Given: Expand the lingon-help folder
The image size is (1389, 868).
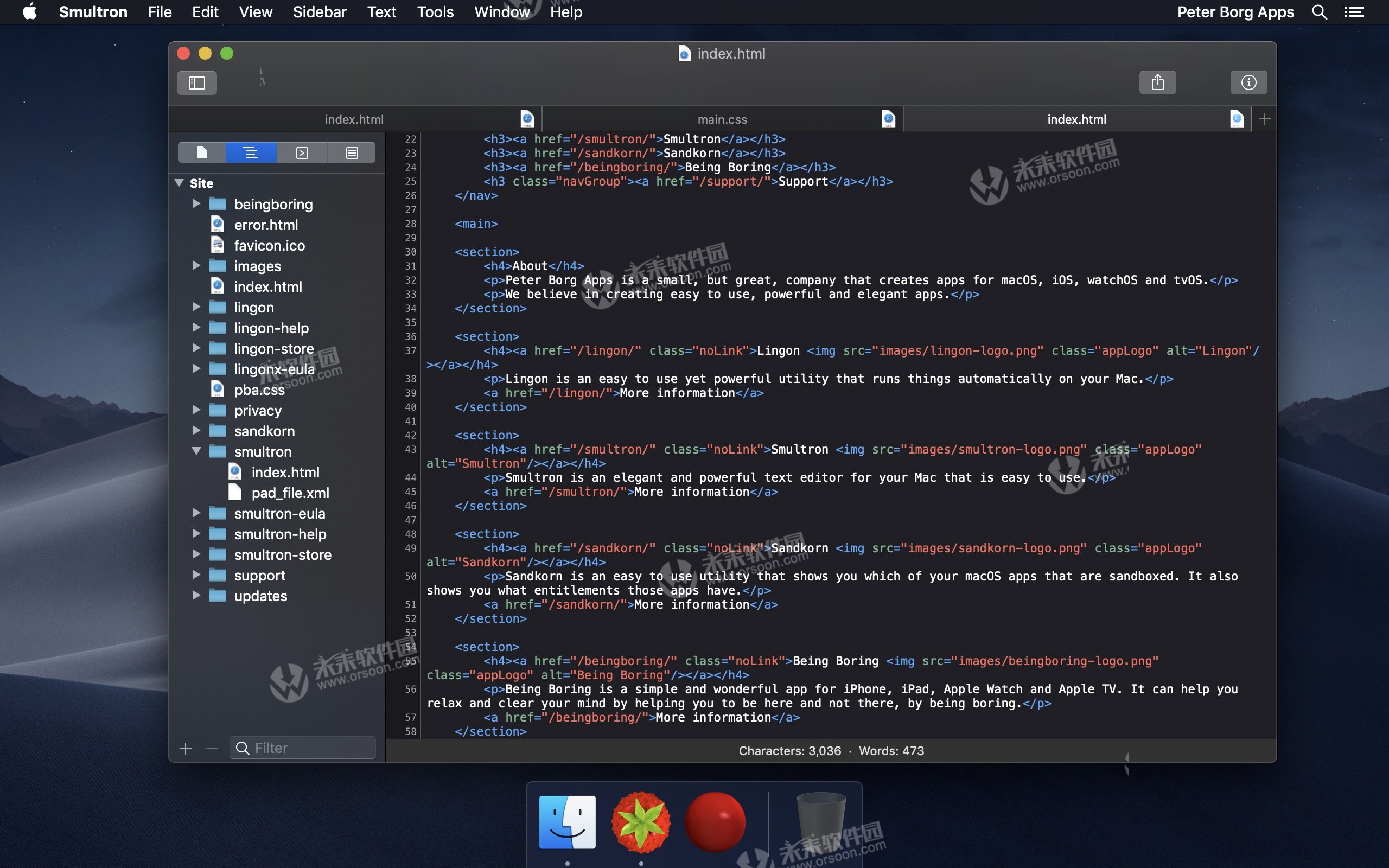Looking at the screenshot, I should tap(196, 328).
